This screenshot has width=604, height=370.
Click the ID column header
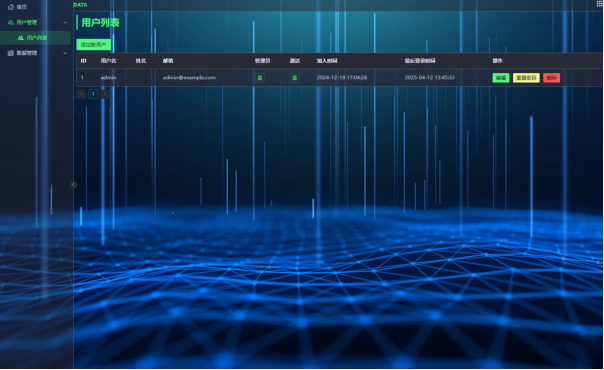click(x=83, y=61)
